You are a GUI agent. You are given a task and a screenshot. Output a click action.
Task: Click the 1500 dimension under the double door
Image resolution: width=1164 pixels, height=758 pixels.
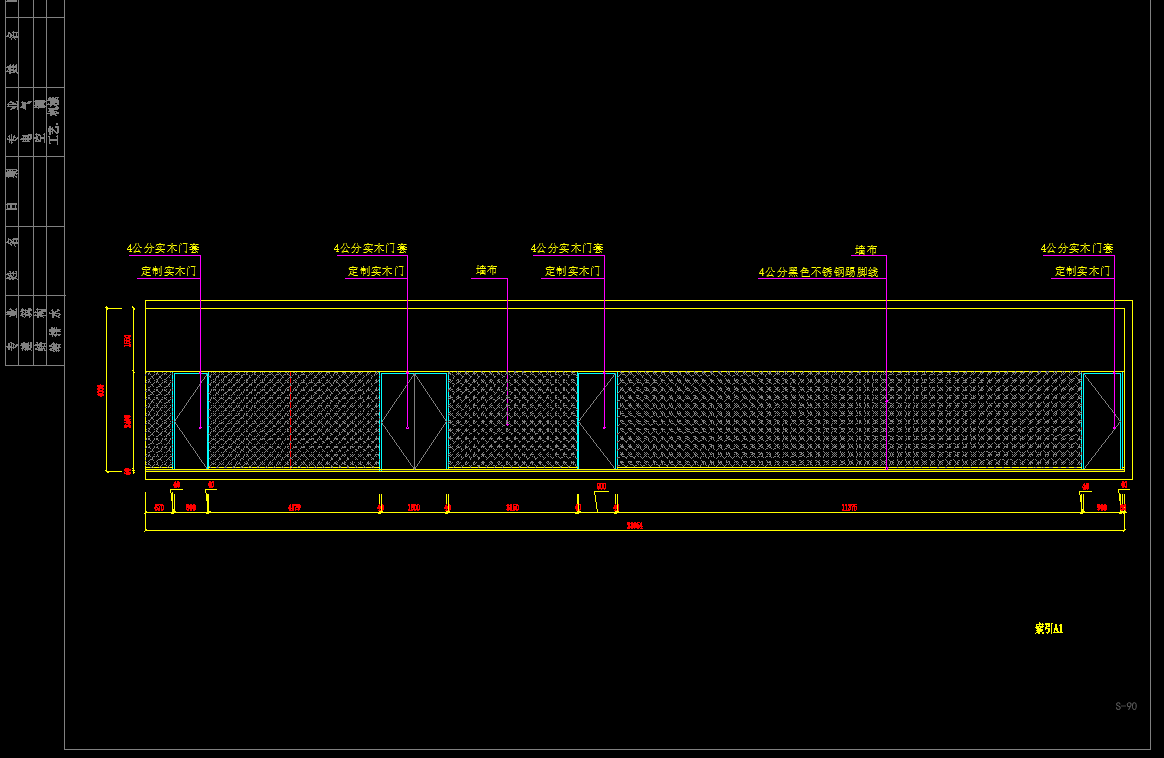coord(413,508)
